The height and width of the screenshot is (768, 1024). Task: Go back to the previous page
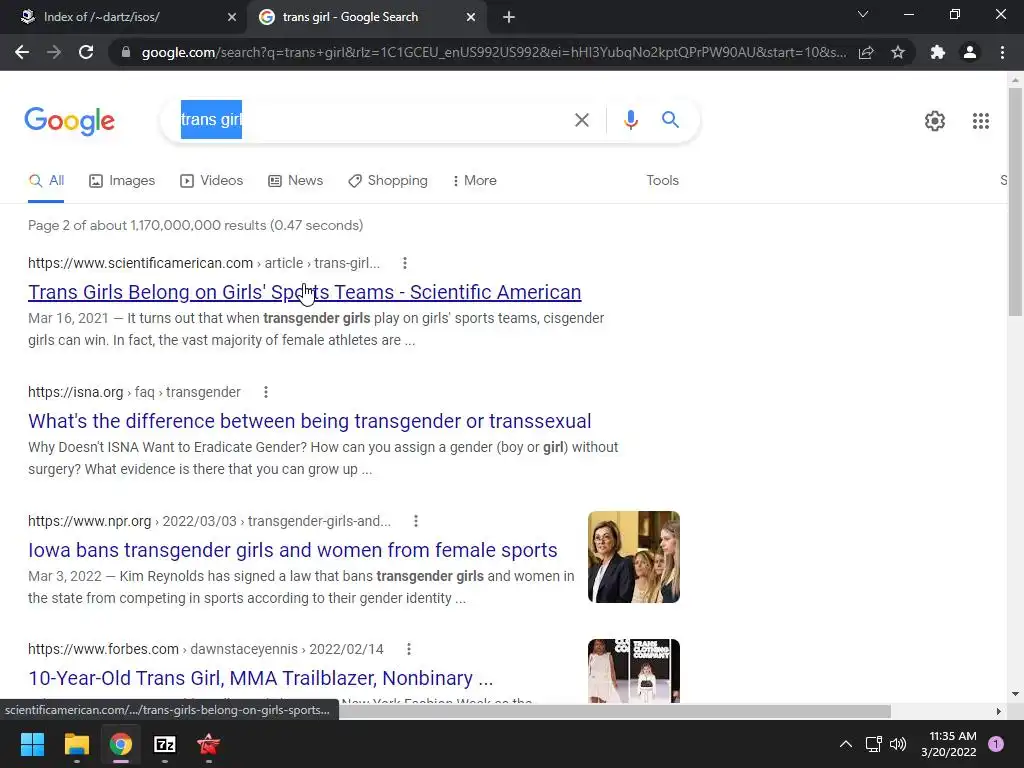[22, 52]
